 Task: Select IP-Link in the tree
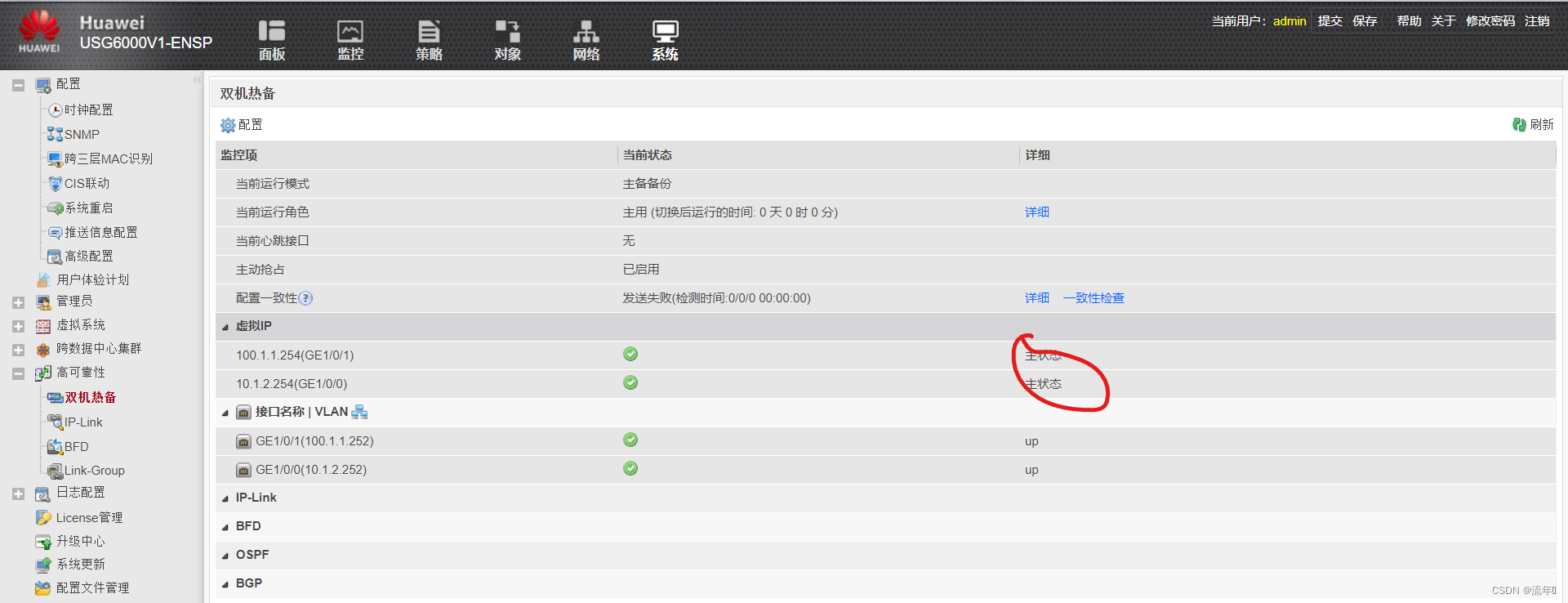click(x=83, y=422)
